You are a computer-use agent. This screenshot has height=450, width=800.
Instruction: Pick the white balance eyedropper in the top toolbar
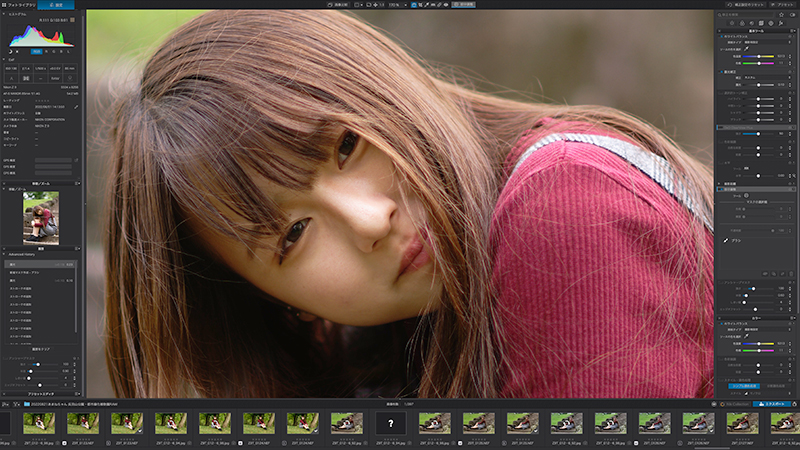pos(427,5)
